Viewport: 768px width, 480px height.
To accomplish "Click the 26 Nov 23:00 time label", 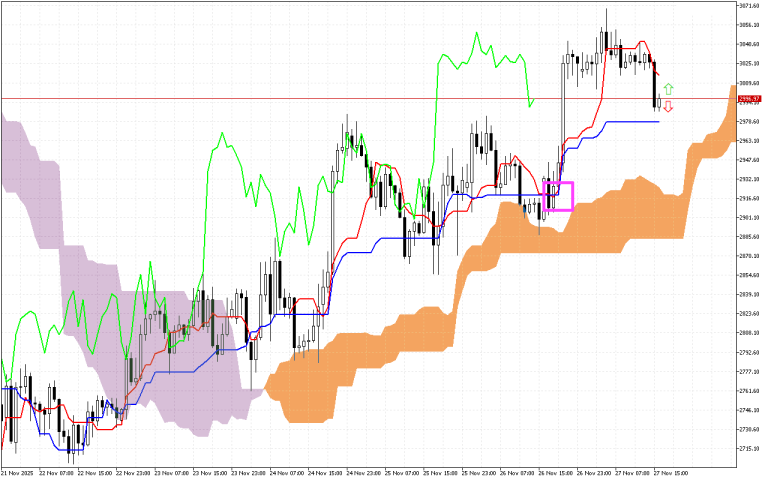I will coord(594,473).
